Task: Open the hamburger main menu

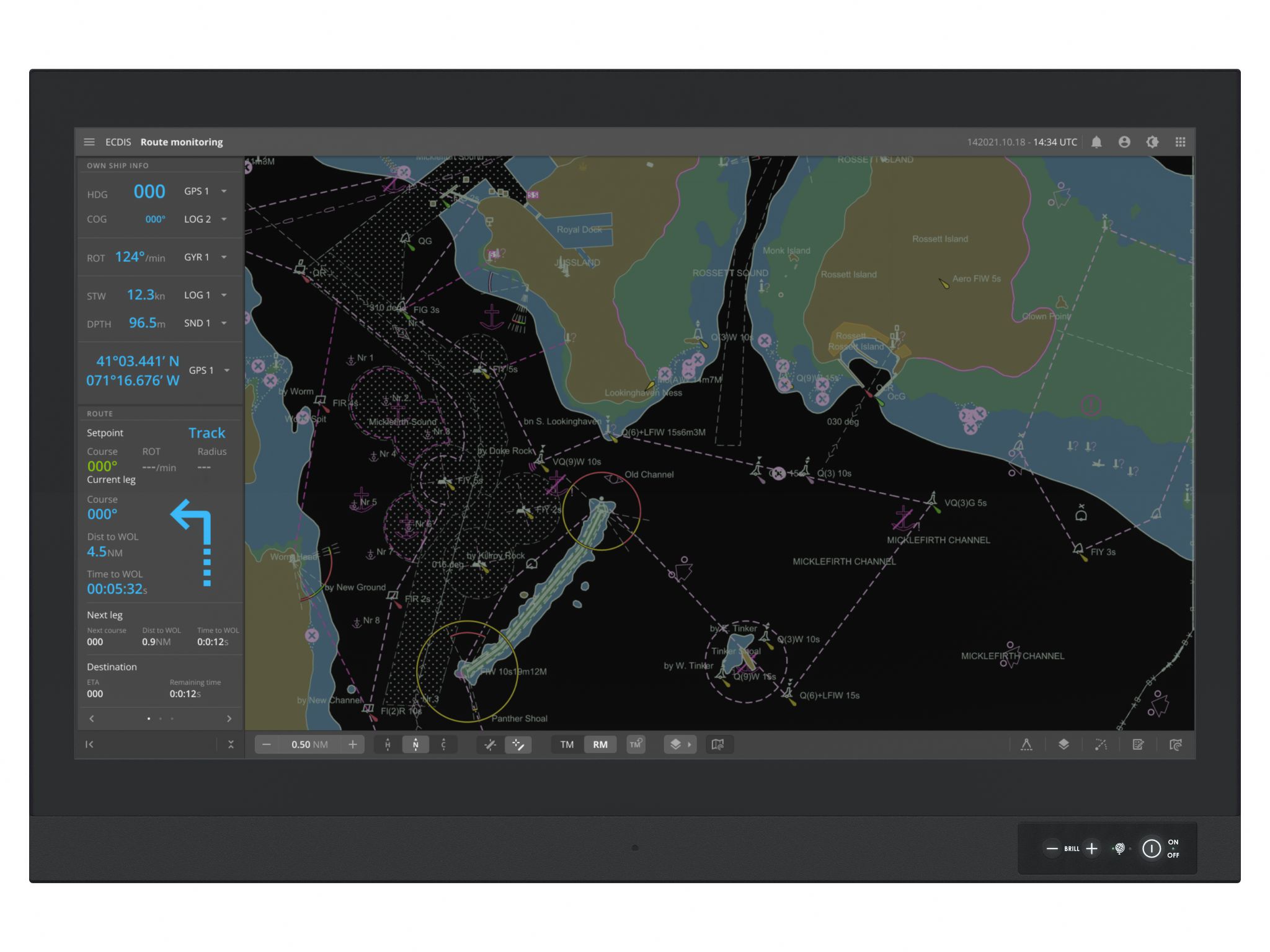Action: (89, 142)
